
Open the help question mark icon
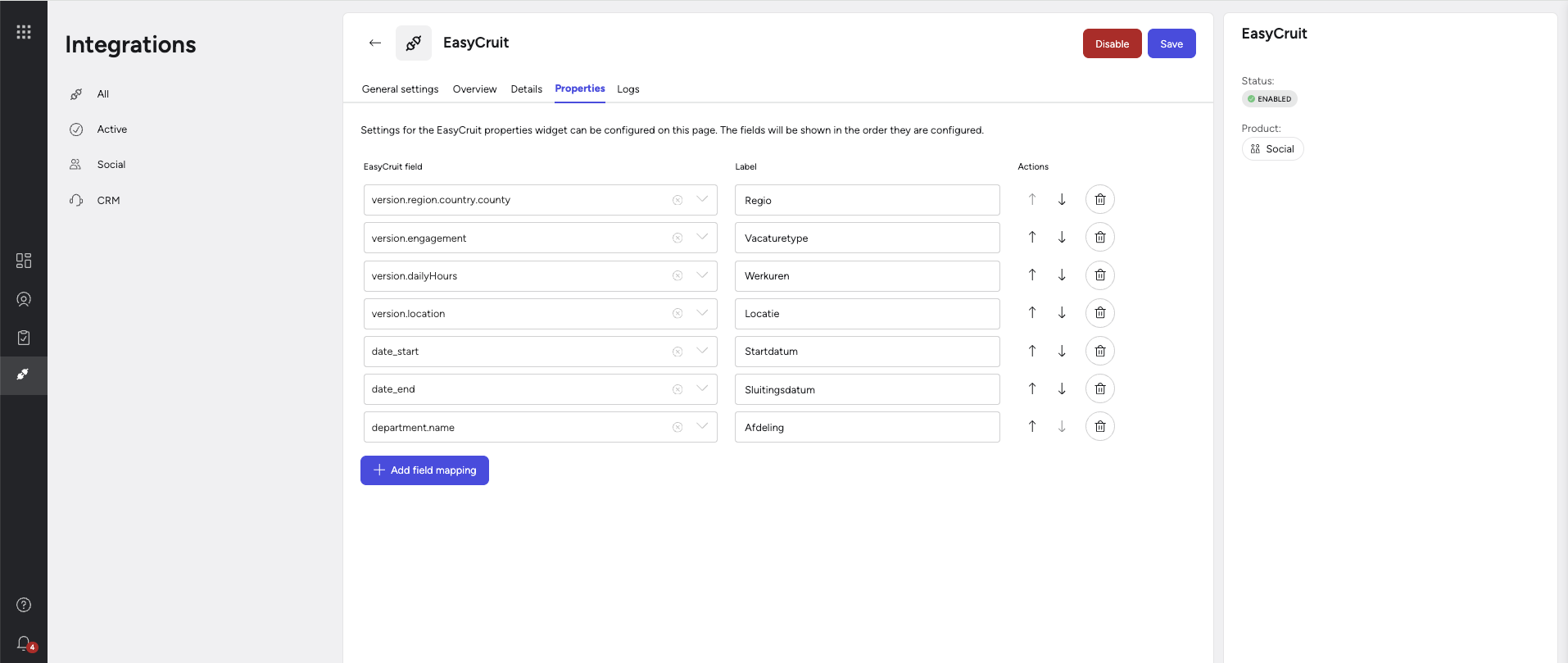pos(24,605)
